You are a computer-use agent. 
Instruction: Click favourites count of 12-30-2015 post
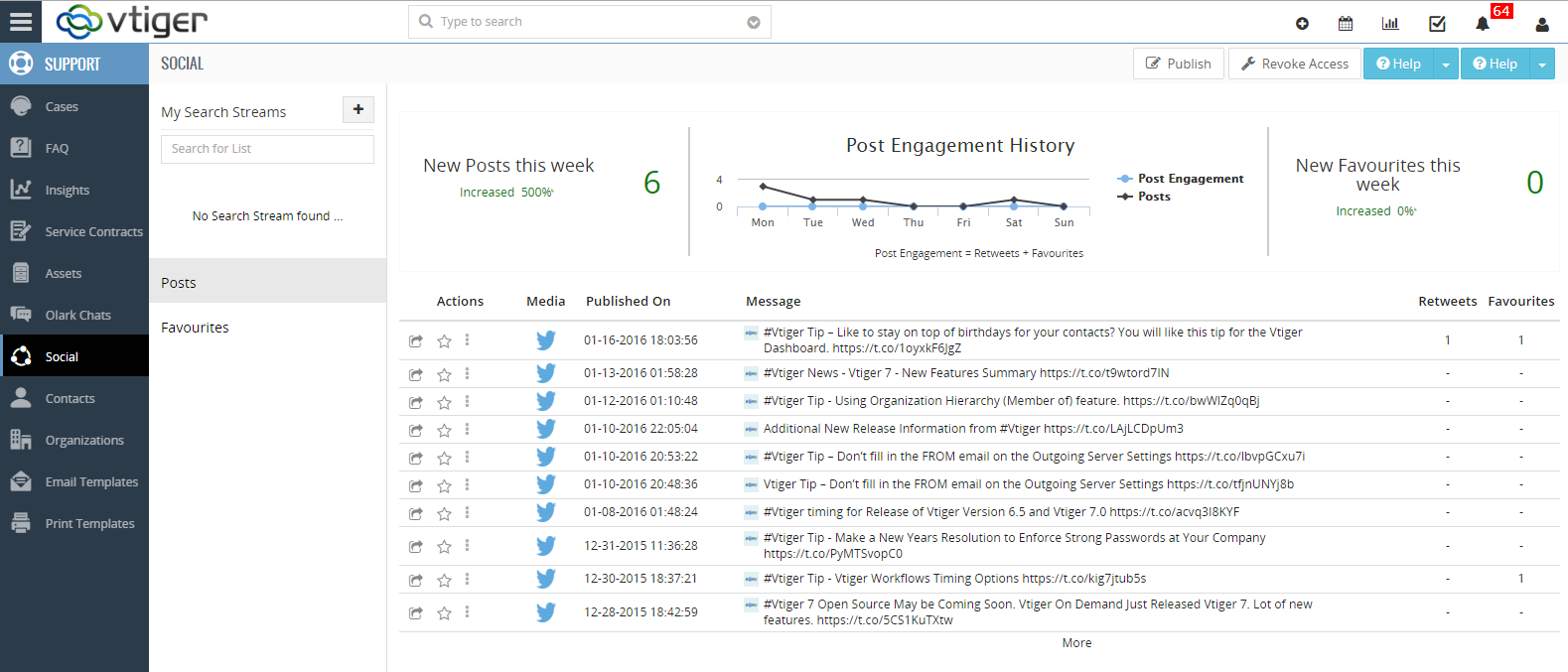tap(1520, 579)
